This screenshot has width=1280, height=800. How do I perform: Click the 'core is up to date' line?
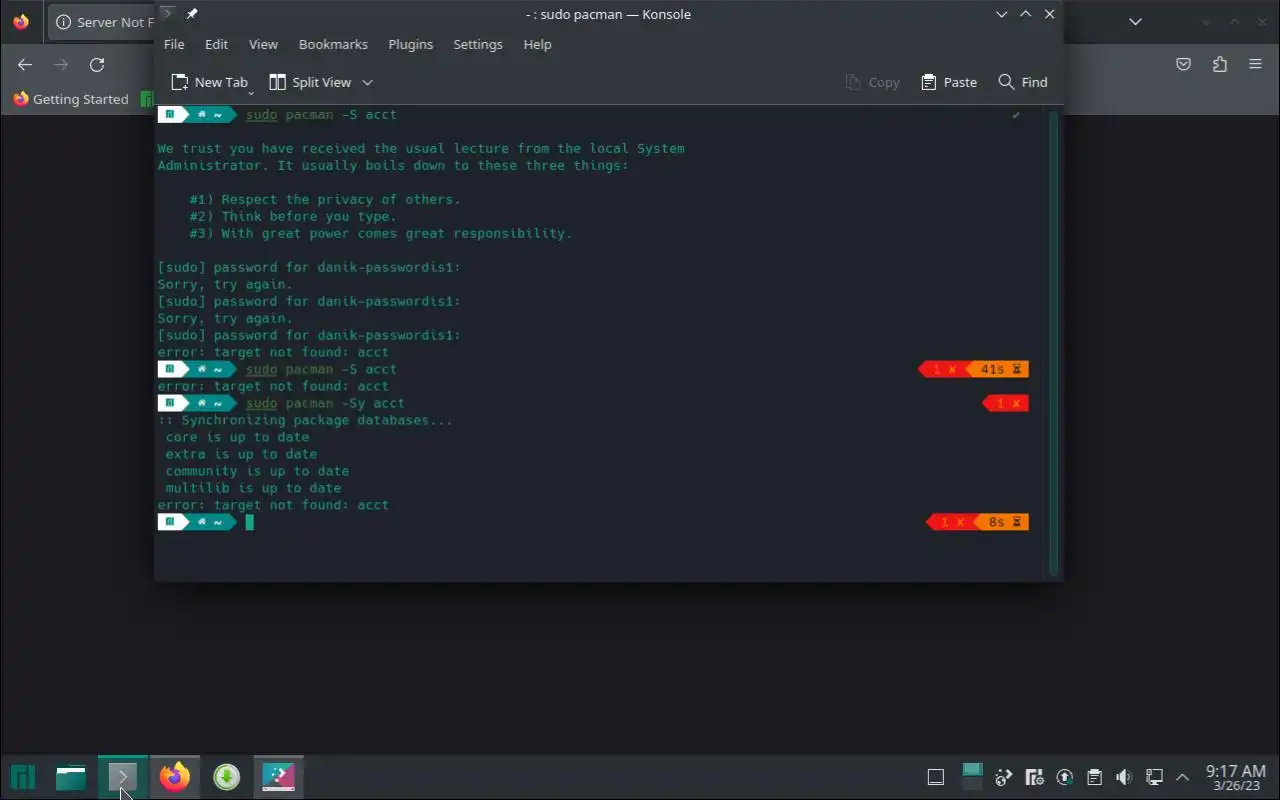[237, 437]
